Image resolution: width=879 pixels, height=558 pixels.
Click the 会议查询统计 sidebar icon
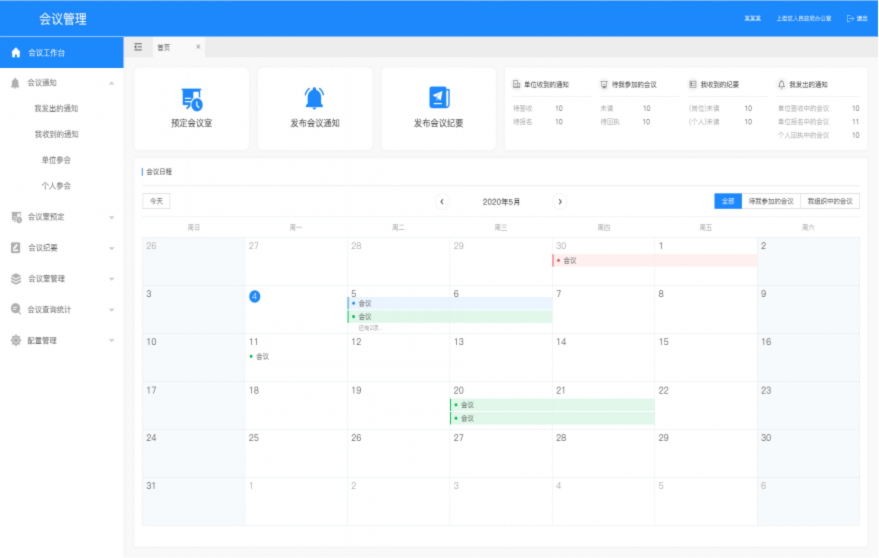tap(15, 310)
